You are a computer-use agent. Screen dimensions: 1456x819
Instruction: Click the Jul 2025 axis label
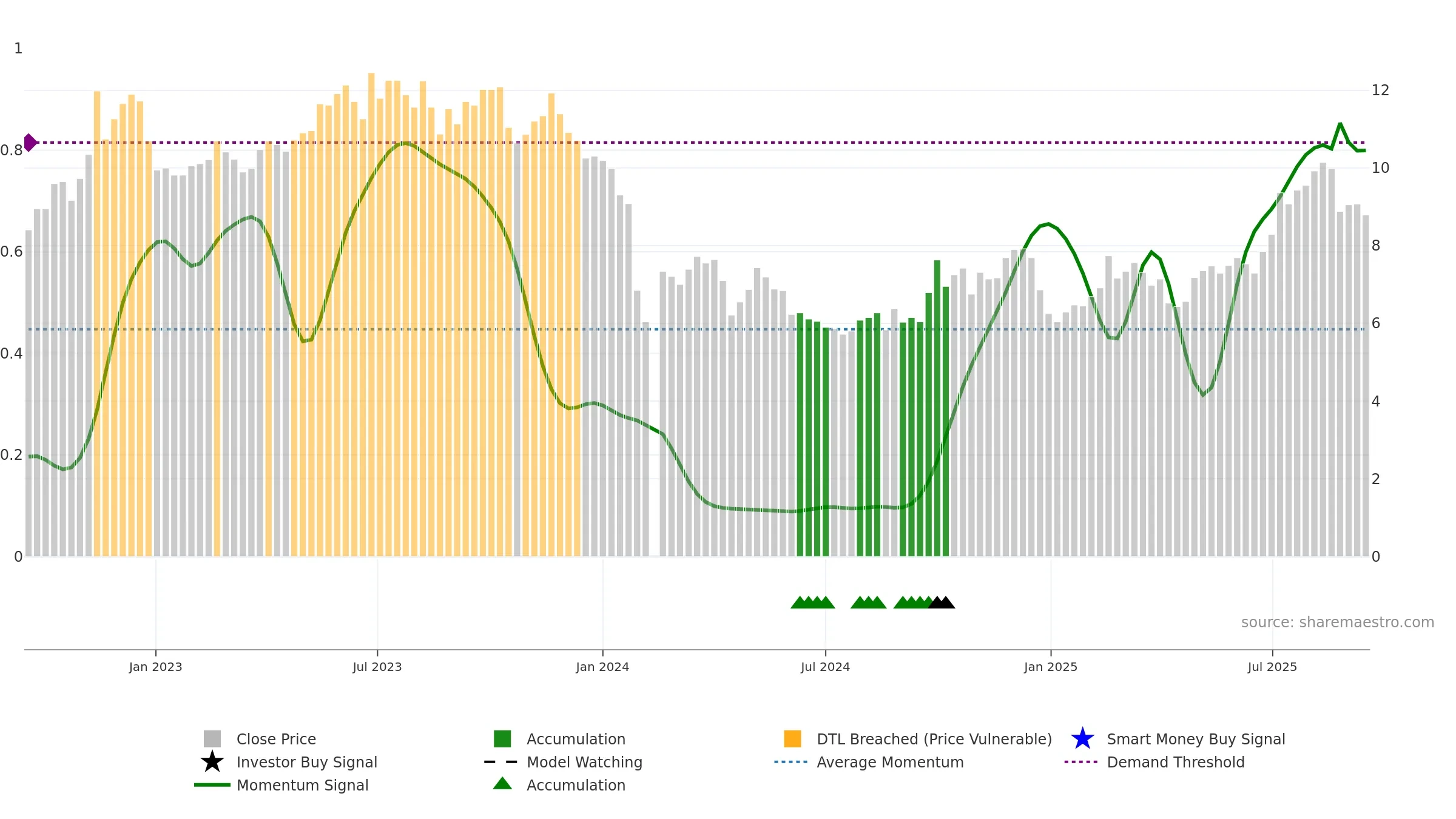click(1272, 667)
